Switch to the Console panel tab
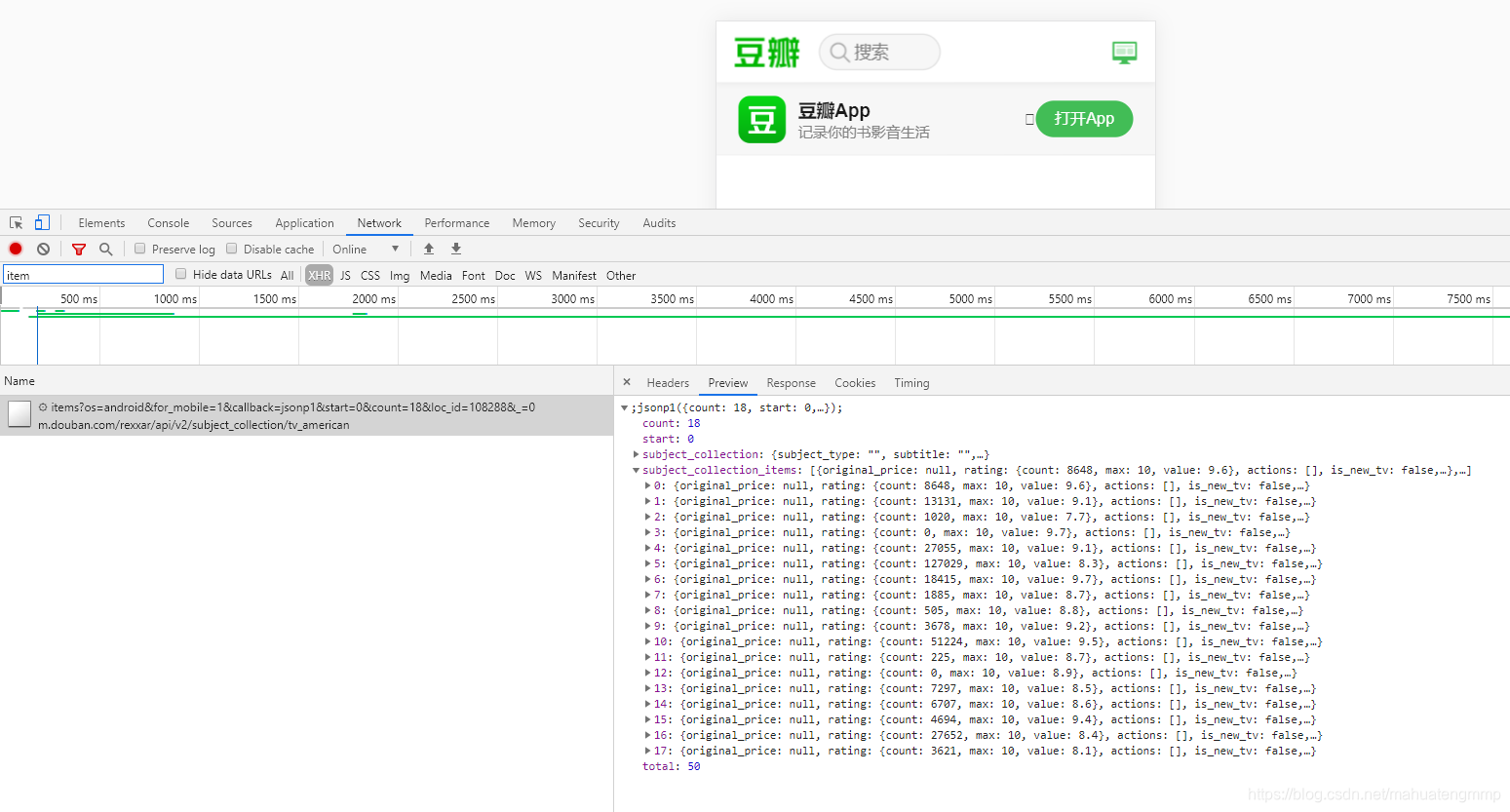Screen dimensions: 1510x812 169,223
